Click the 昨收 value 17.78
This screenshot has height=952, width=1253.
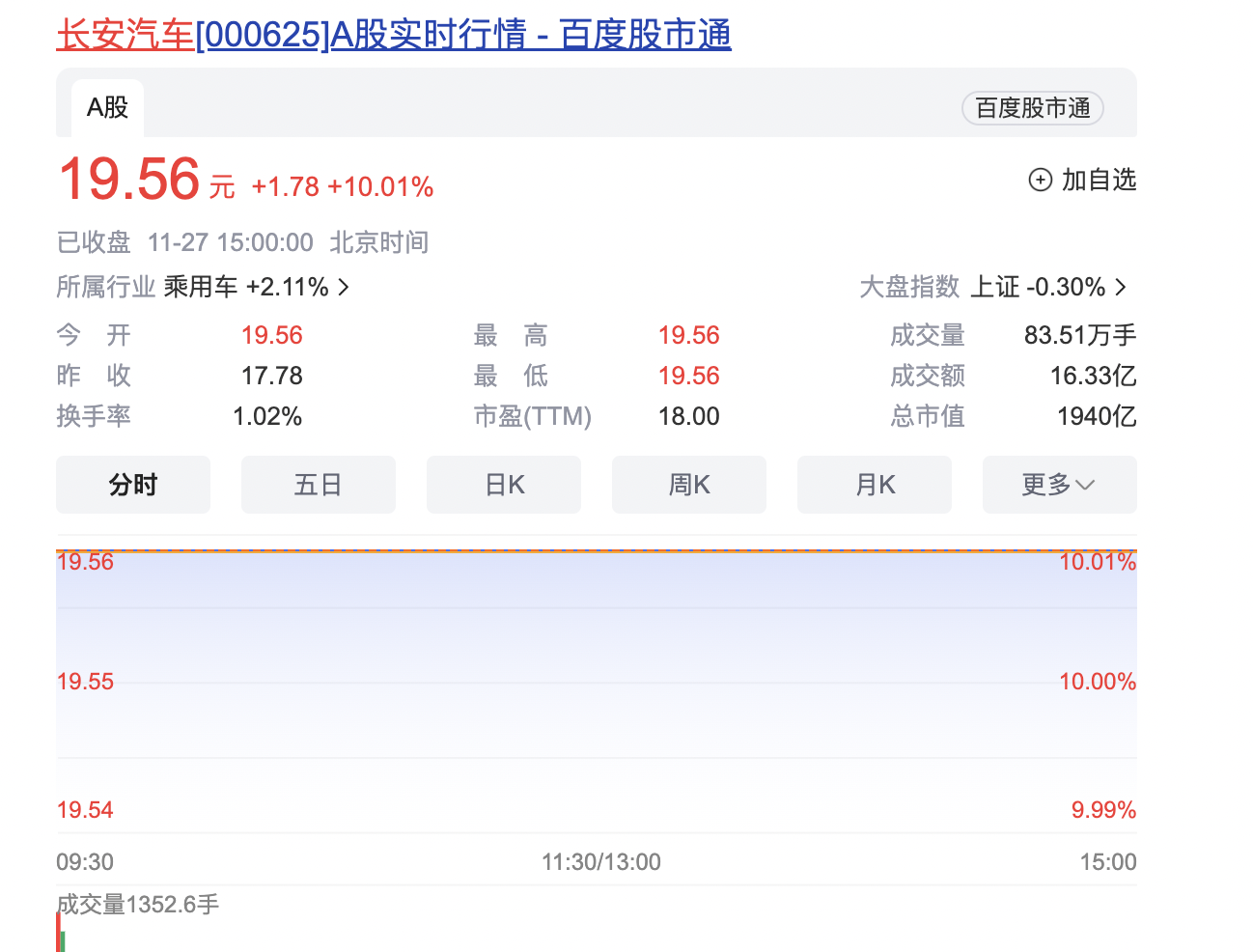(272, 376)
